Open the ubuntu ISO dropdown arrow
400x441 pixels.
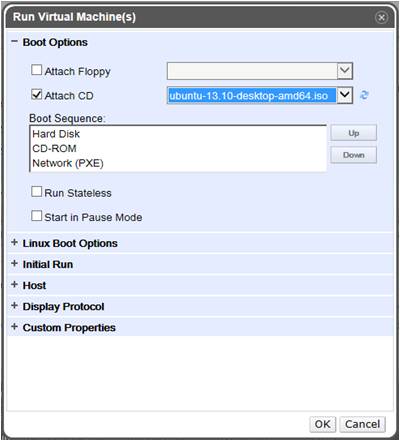point(345,95)
